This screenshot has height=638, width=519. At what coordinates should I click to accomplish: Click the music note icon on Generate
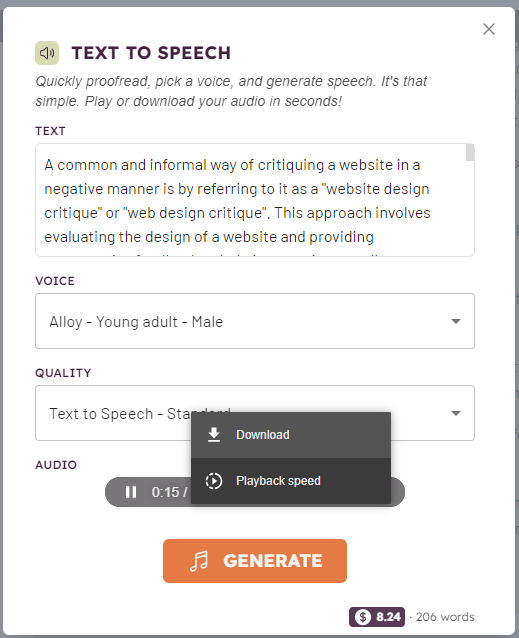199,561
